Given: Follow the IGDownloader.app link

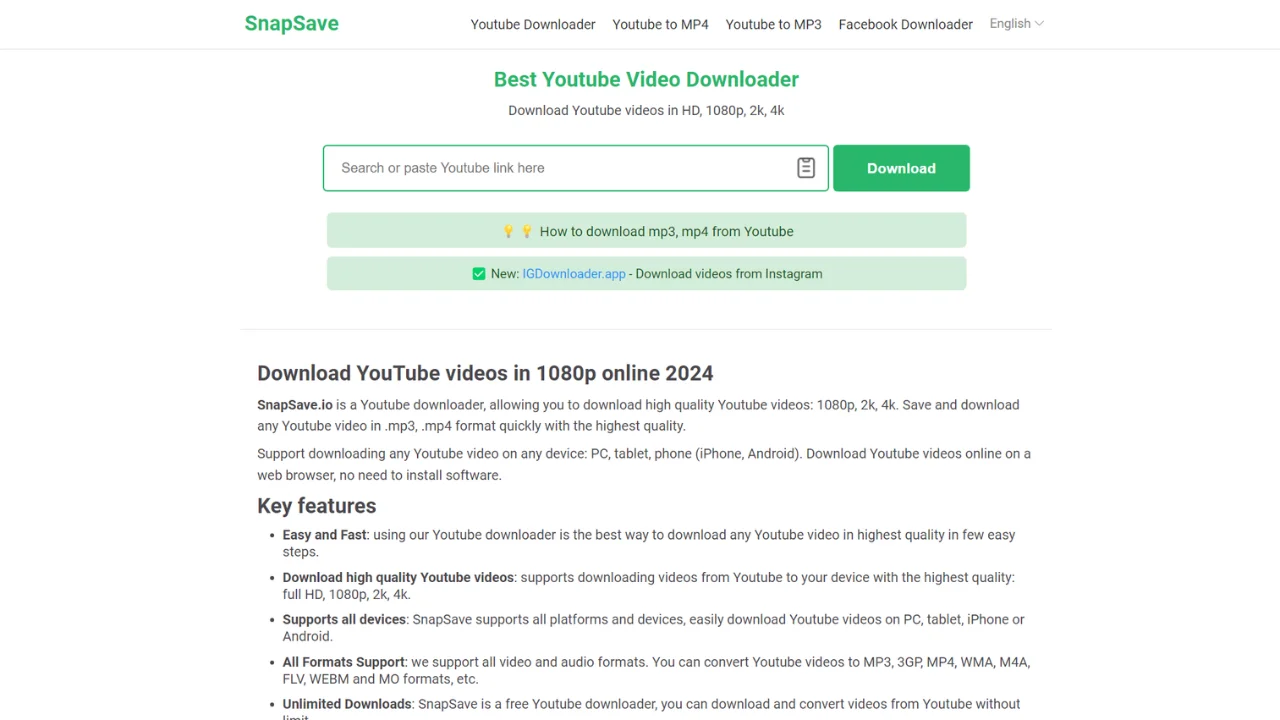Looking at the screenshot, I should pyautogui.click(x=574, y=274).
